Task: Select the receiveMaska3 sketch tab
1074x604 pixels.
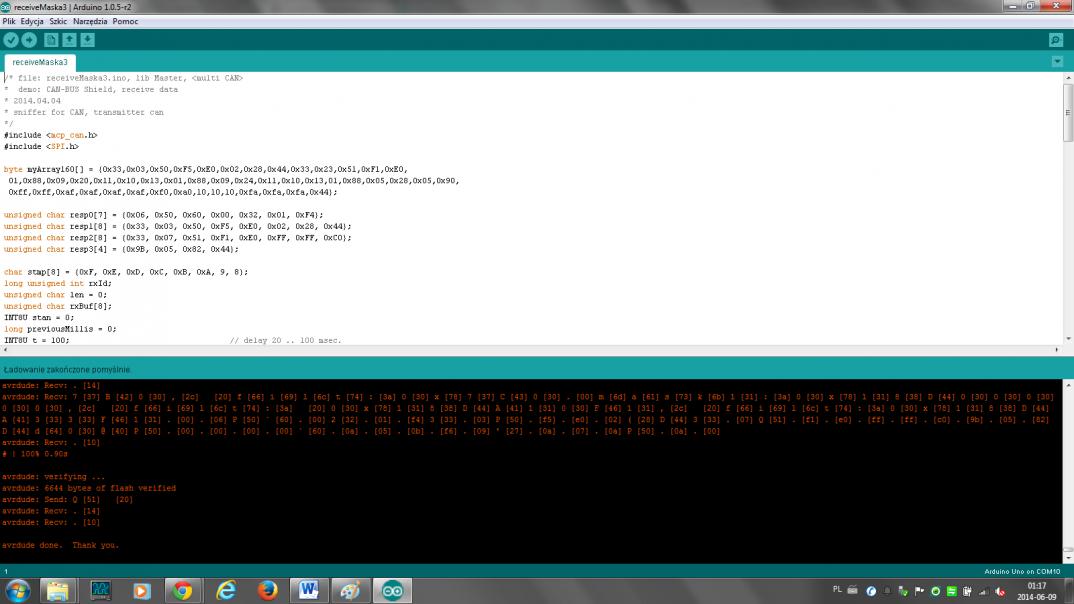Action: pos(40,62)
